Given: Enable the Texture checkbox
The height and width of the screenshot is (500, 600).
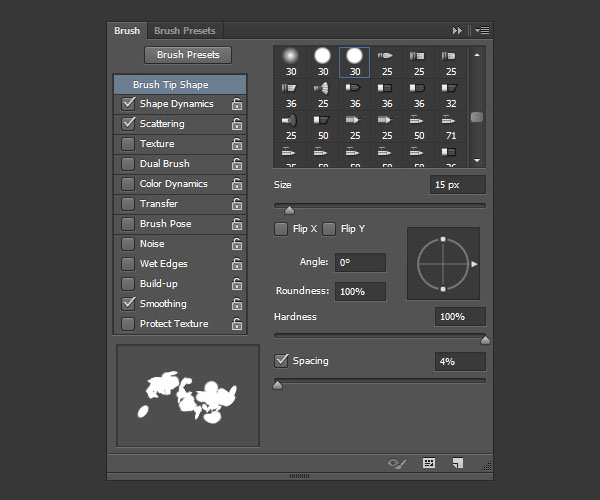Looking at the screenshot, I should tap(128, 144).
